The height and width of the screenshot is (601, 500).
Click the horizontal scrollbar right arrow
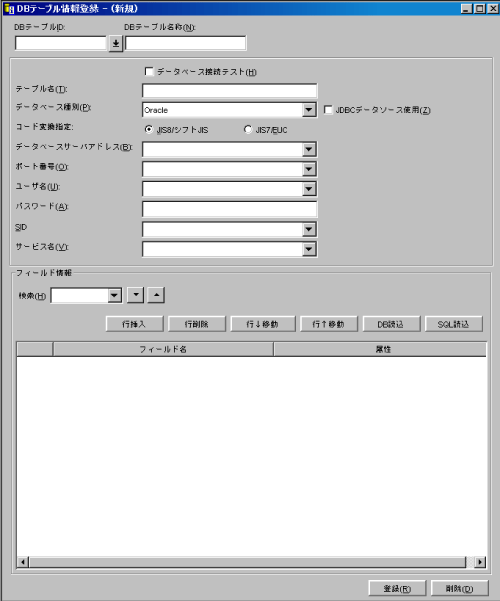click(x=480, y=562)
